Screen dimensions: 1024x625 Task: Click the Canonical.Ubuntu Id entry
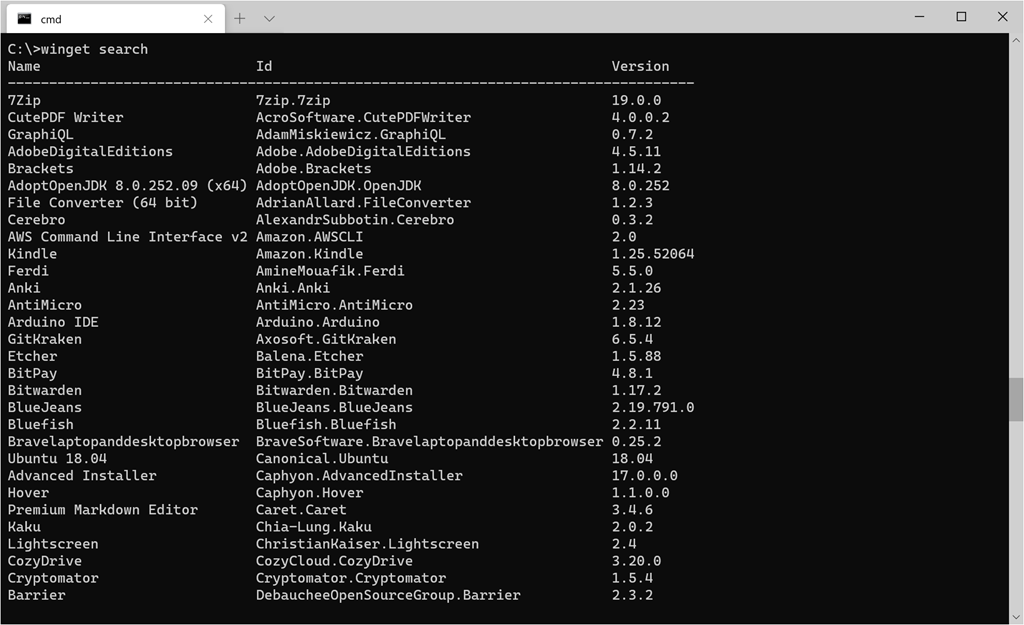(322, 458)
